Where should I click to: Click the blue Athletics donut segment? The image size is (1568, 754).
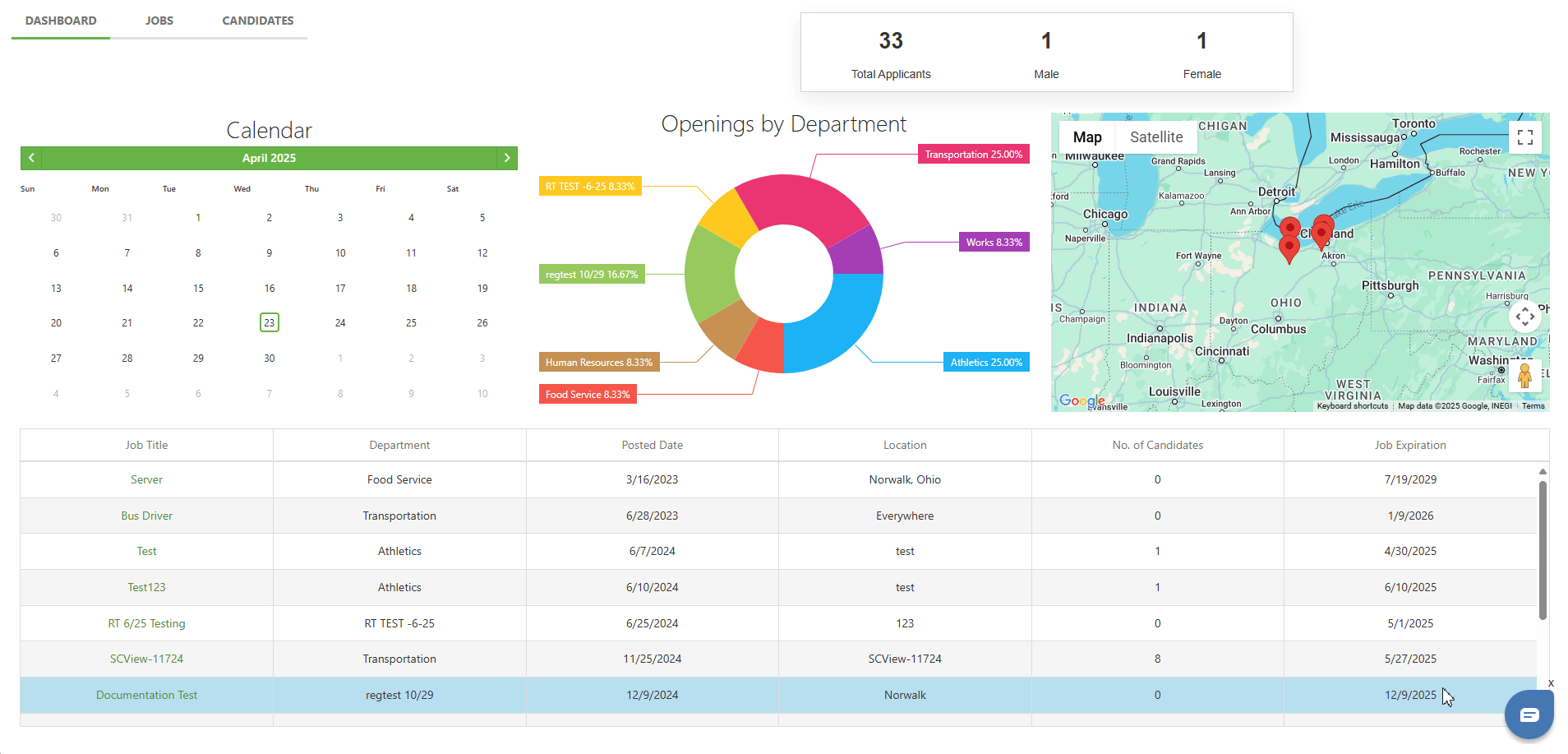click(x=838, y=325)
